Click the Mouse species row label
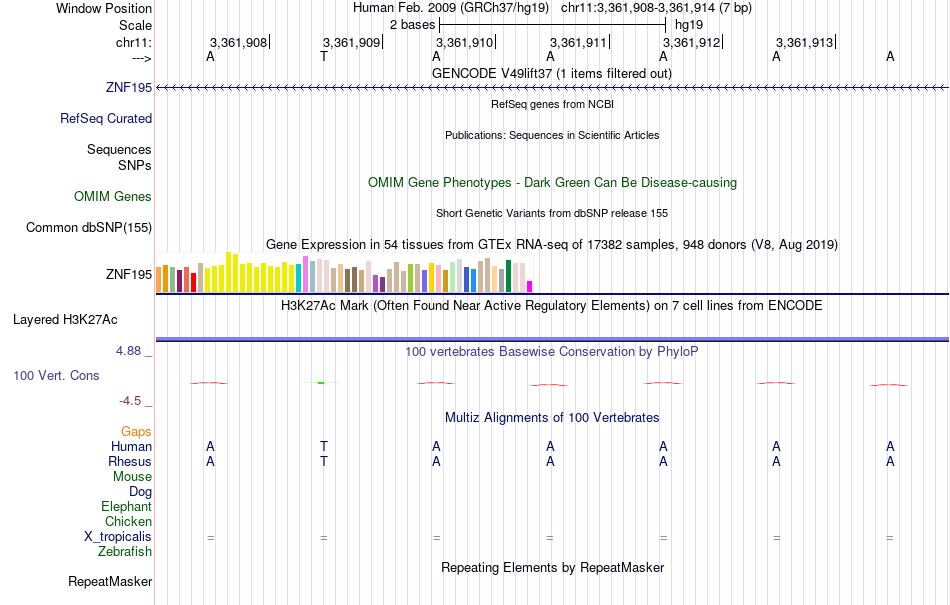 coord(132,477)
